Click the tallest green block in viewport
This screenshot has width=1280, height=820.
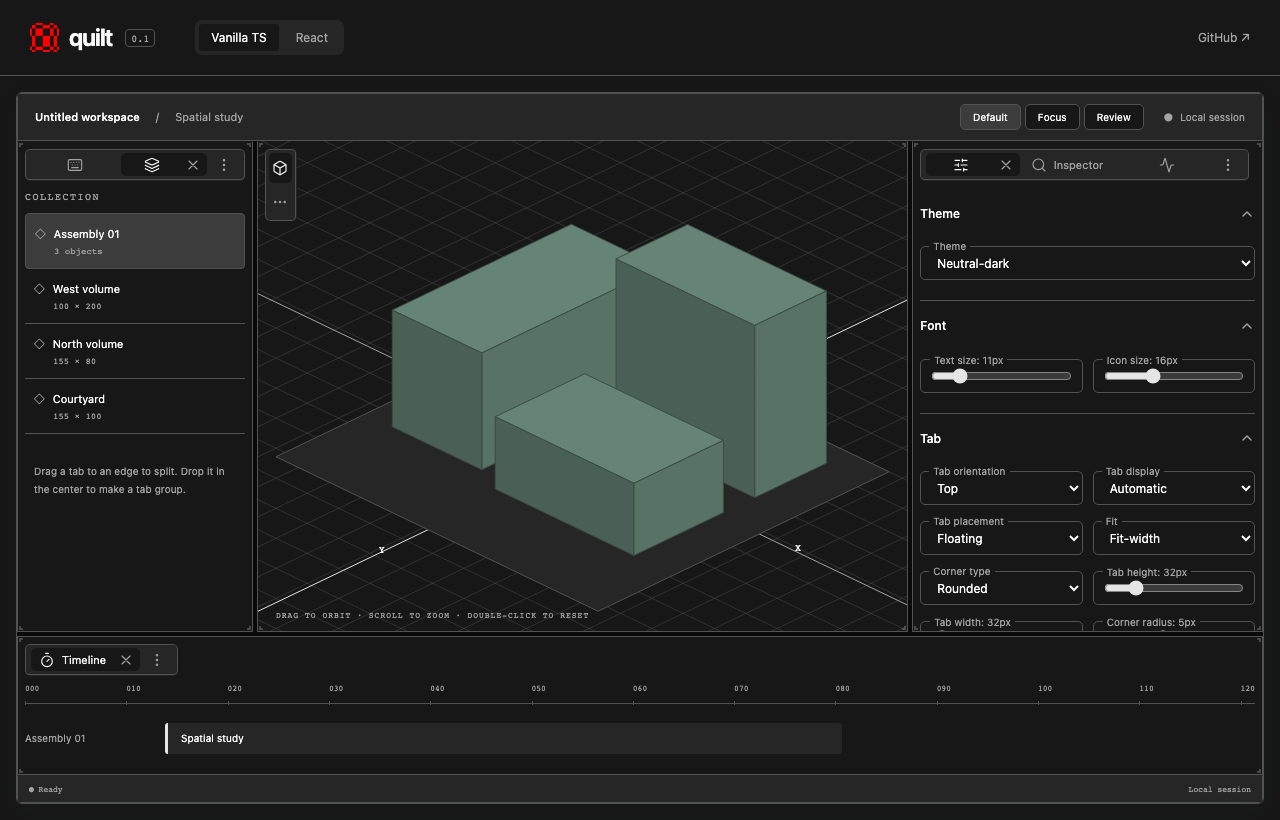[x=720, y=360]
